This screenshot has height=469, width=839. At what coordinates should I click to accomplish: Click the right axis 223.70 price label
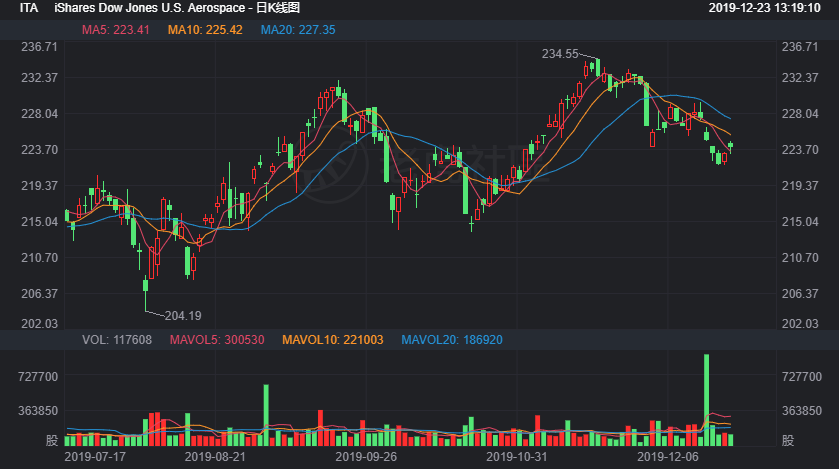coord(800,150)
